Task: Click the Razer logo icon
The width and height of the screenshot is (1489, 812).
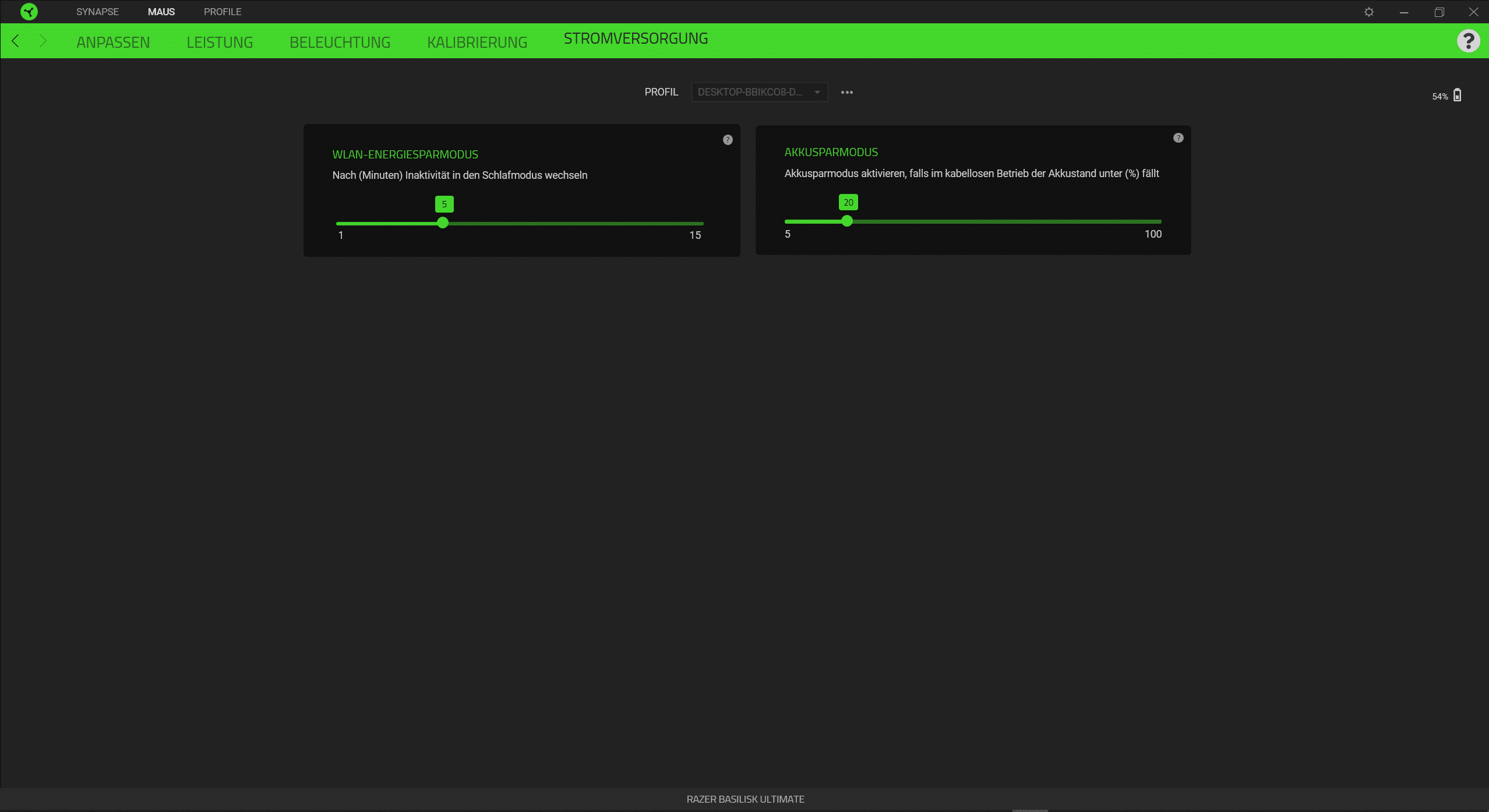Action: coord(29,12)
